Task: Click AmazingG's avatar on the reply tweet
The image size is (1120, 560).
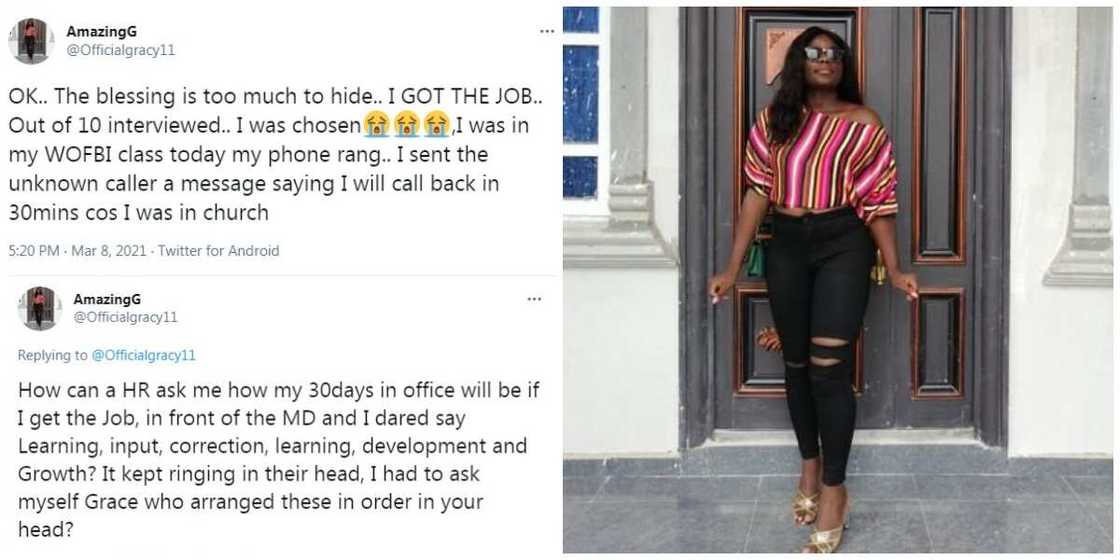Action: coord(39,308)
